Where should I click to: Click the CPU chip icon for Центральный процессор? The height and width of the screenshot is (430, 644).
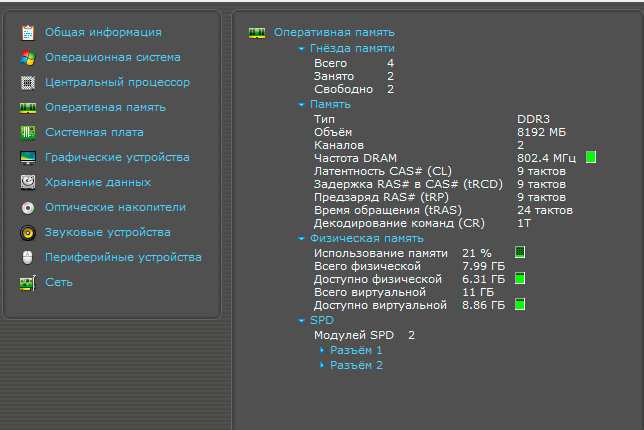point(28,83)
